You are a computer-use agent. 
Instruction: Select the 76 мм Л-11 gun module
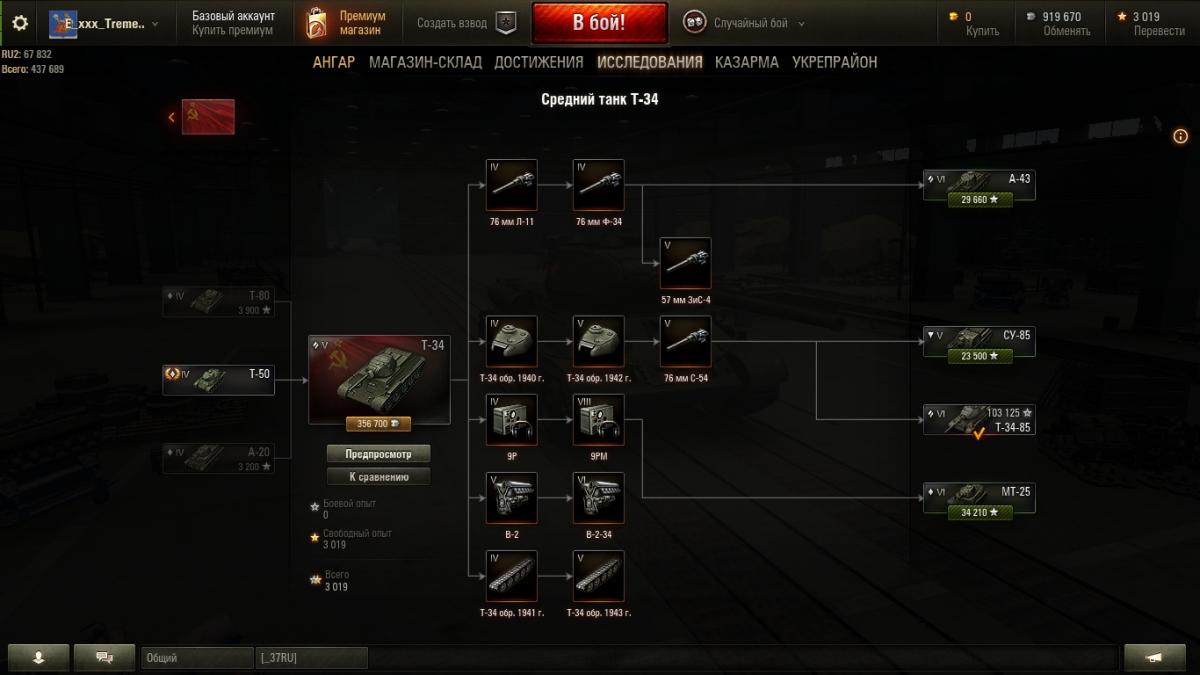pyautogui.click(x=511, y=185)
